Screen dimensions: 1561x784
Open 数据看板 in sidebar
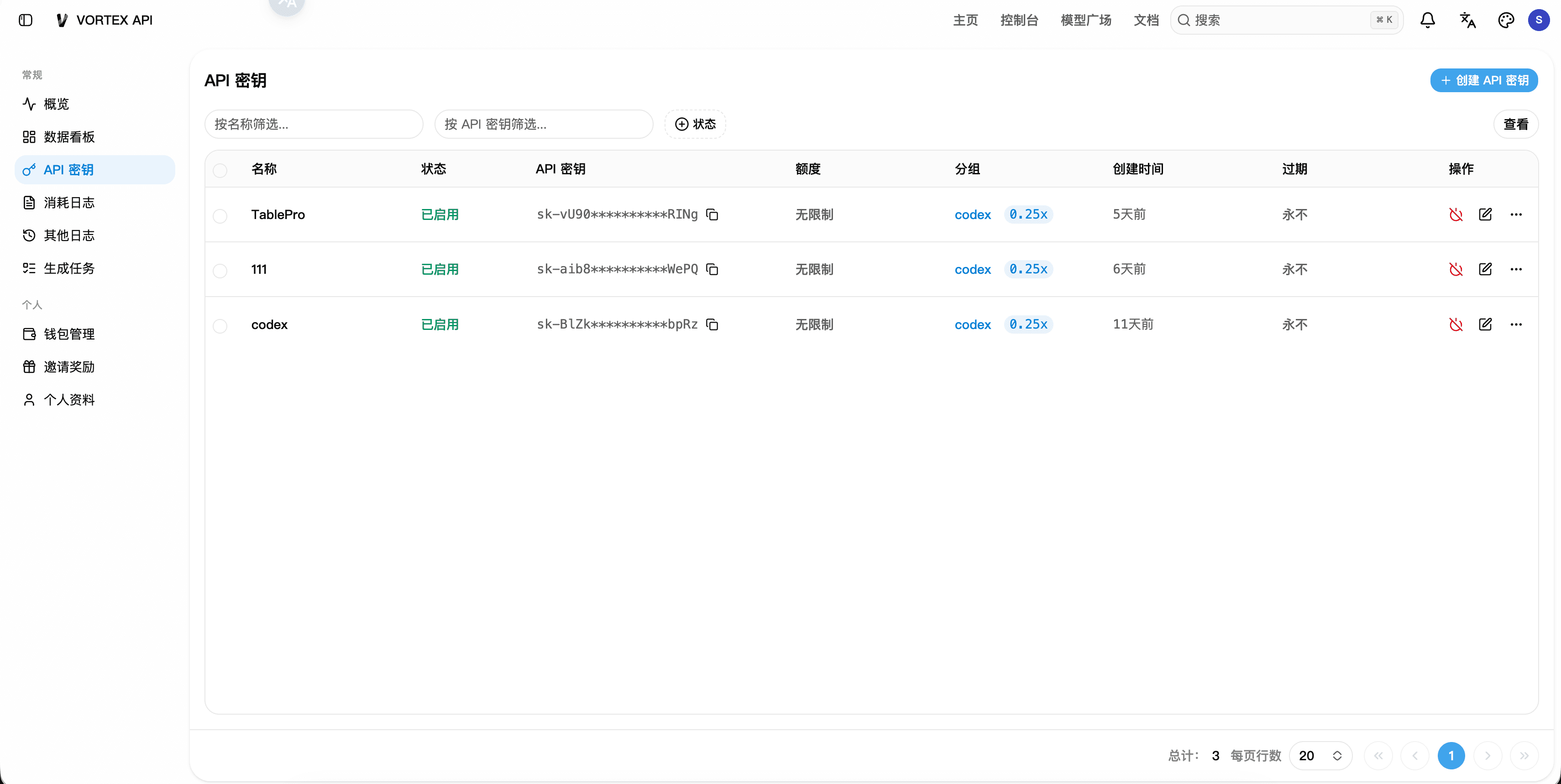pos(94,137)
